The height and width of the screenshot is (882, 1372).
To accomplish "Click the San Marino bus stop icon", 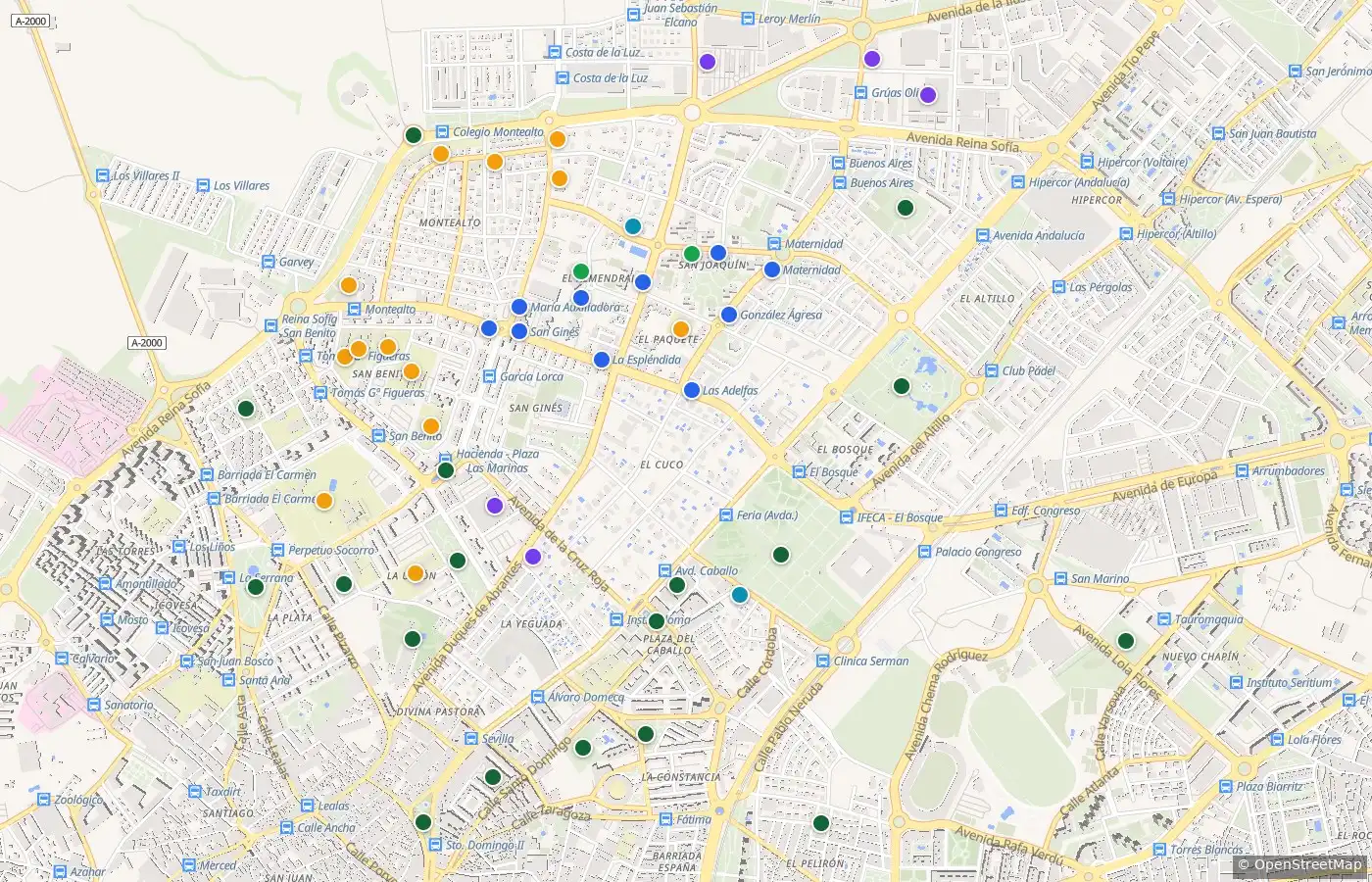I will (1059, 579).
